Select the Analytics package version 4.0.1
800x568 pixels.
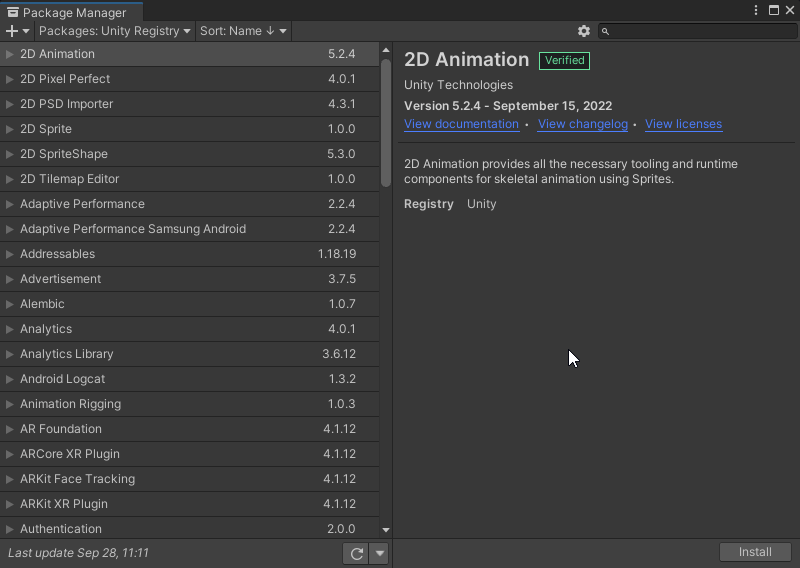[189, 329]
